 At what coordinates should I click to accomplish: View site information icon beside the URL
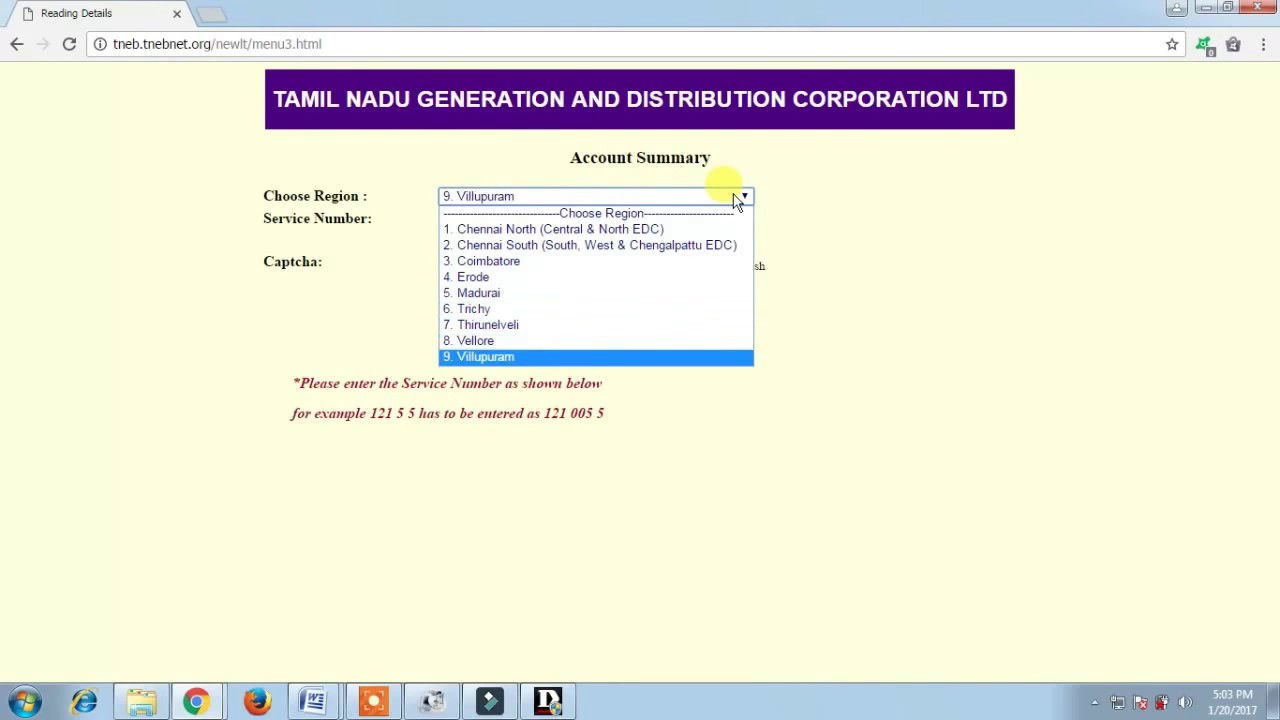pyautogui.click(x=100, y=44)
